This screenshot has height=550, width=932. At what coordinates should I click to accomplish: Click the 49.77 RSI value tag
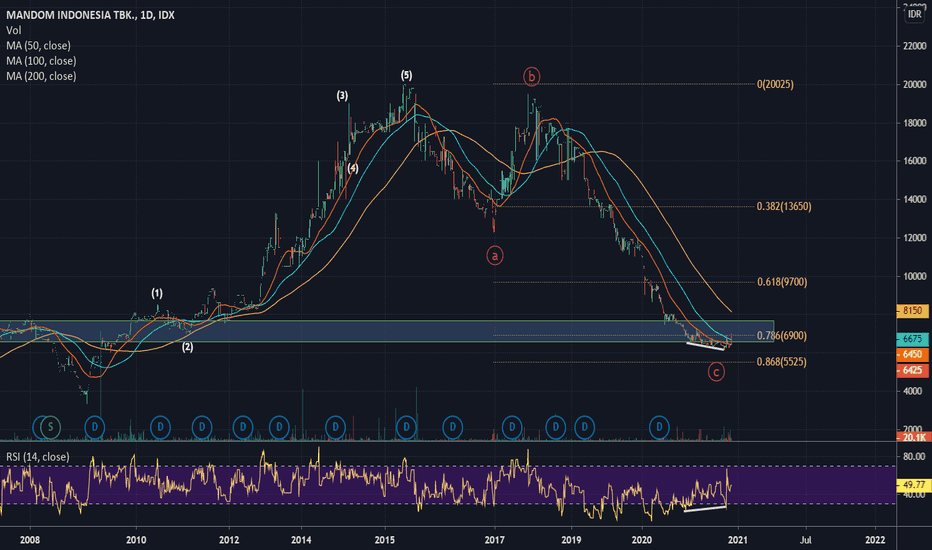[x=912, y=484]
